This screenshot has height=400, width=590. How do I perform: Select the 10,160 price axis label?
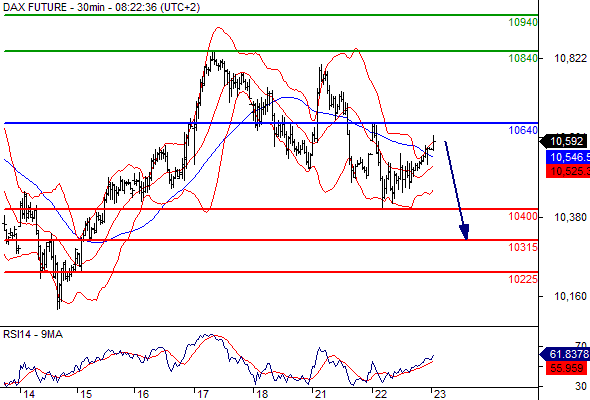click(x=570, y=297)
